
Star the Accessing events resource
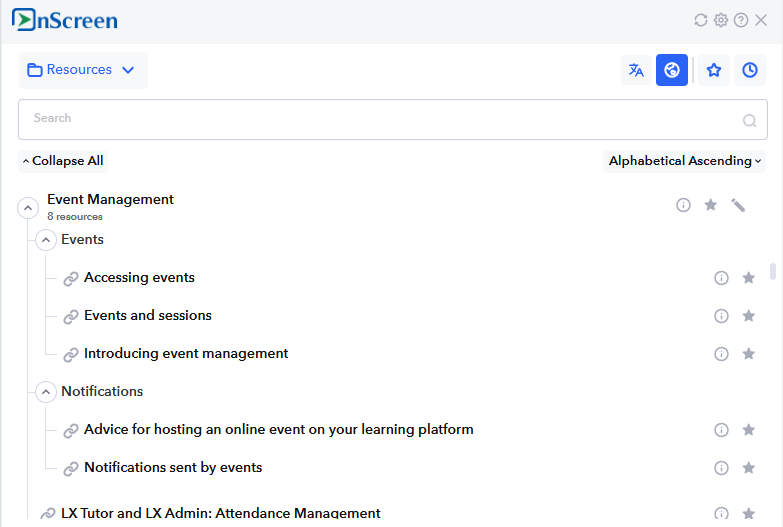(x=749, y=278)
